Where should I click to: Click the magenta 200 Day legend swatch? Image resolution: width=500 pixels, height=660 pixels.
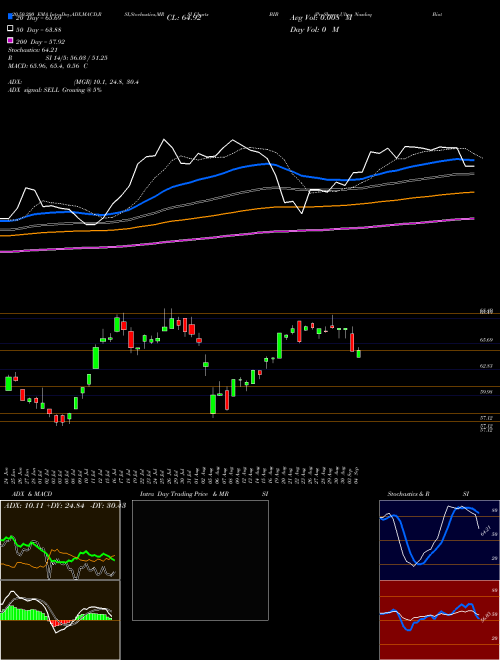pyautogui.click(x=10, y=40)
